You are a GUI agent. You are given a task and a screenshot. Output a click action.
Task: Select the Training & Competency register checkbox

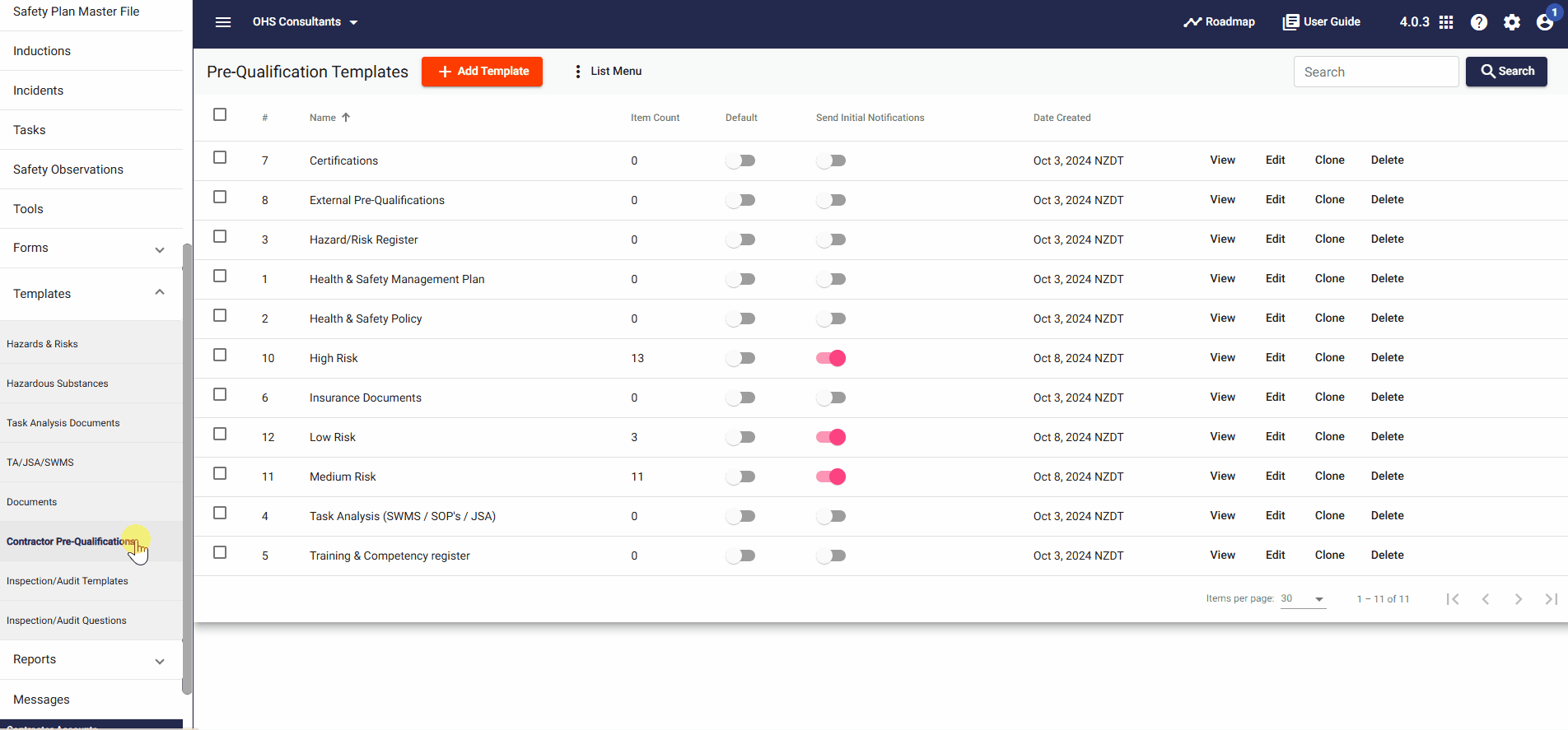[220, 552]
